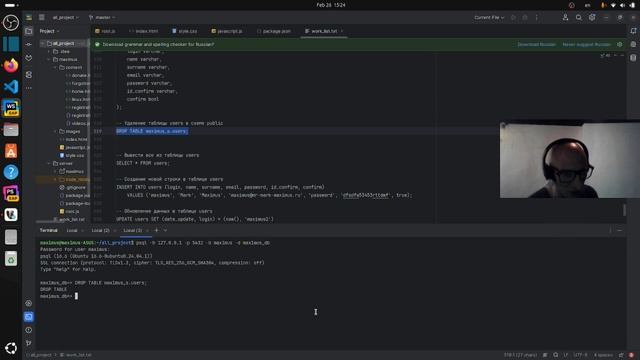Open Terminal panel options three dots
The height and width of the screenshot is (360, 640).
(x=610, y=231)
